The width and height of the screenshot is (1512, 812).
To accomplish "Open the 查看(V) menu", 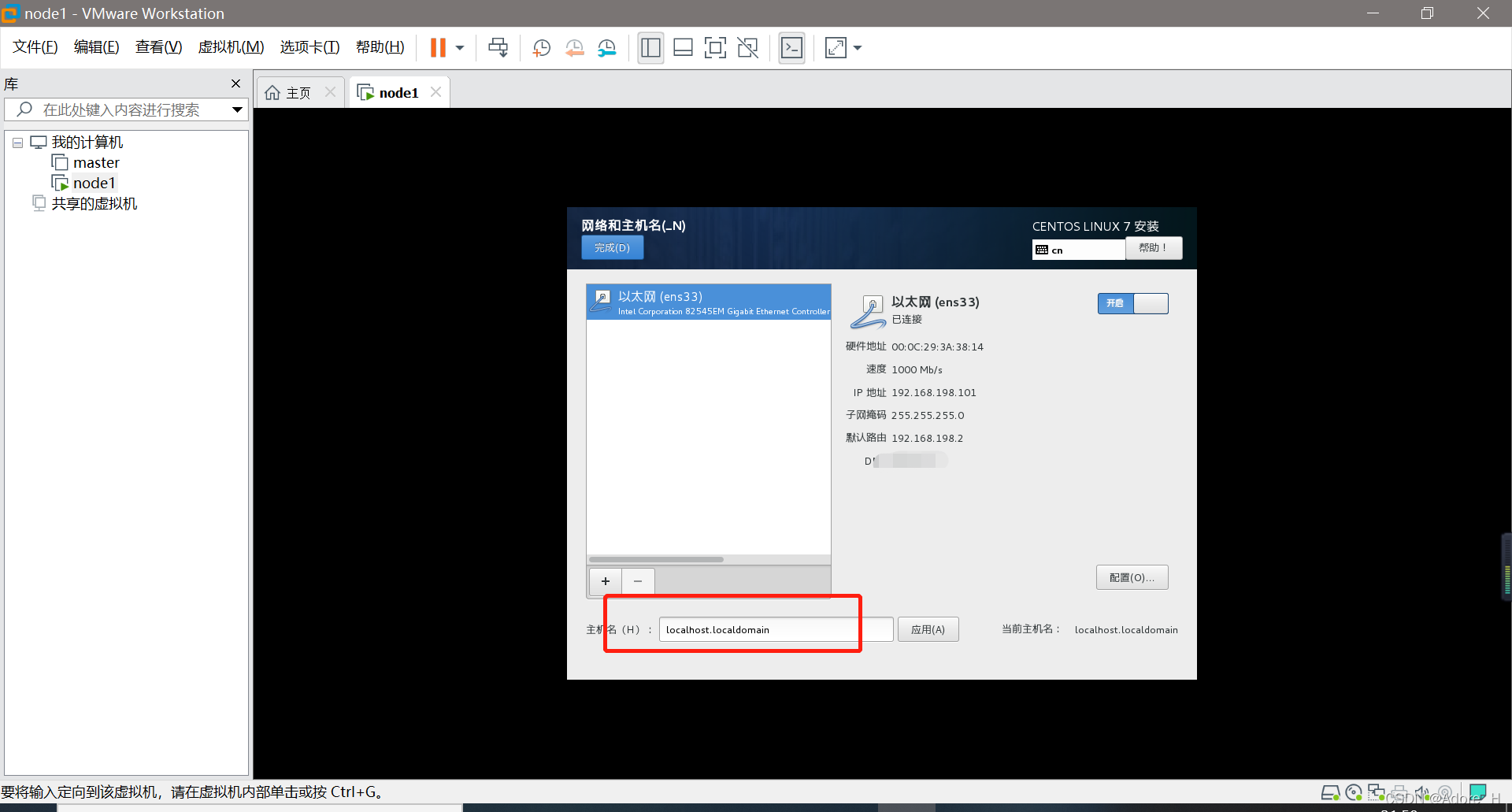I will 158,47.
